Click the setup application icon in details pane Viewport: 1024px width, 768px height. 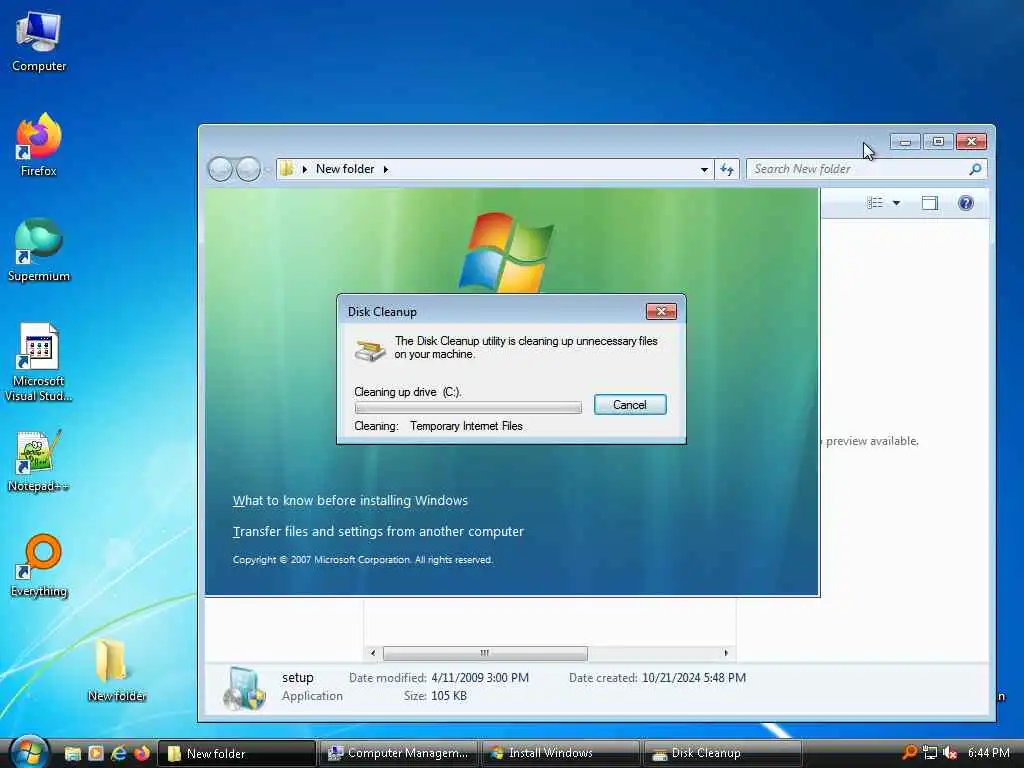[244, 688]
